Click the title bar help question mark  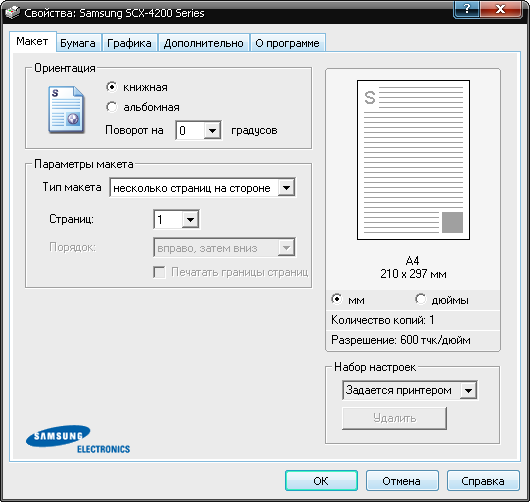click(466, 9)
